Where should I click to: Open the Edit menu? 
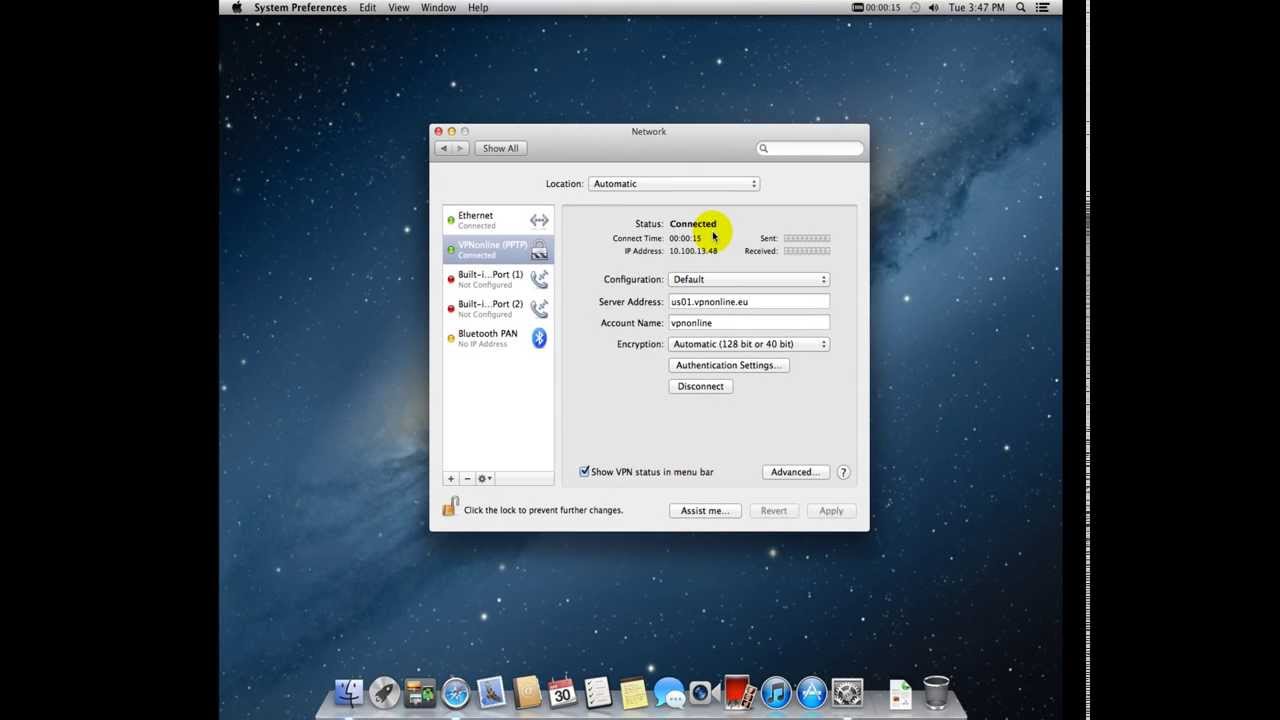368,7
